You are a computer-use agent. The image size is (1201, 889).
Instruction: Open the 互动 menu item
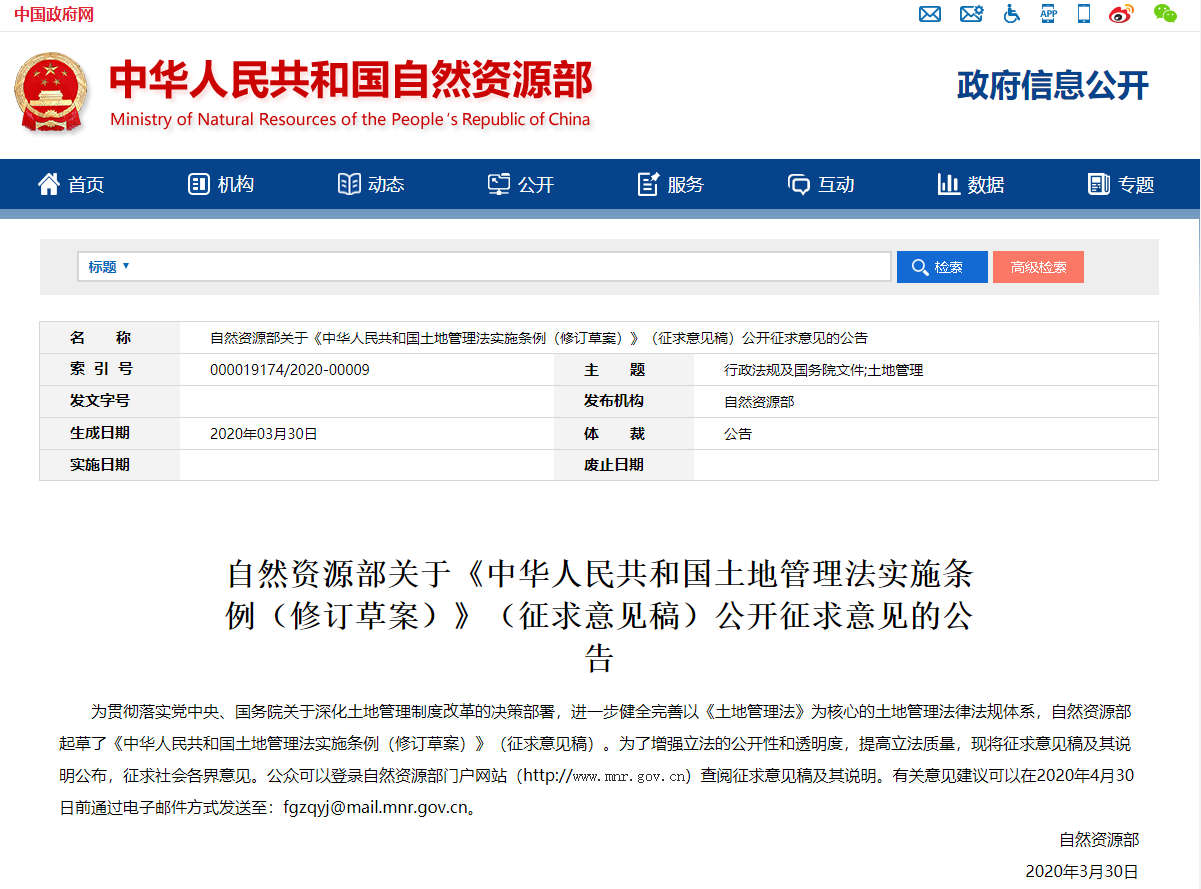coord(821,184)
